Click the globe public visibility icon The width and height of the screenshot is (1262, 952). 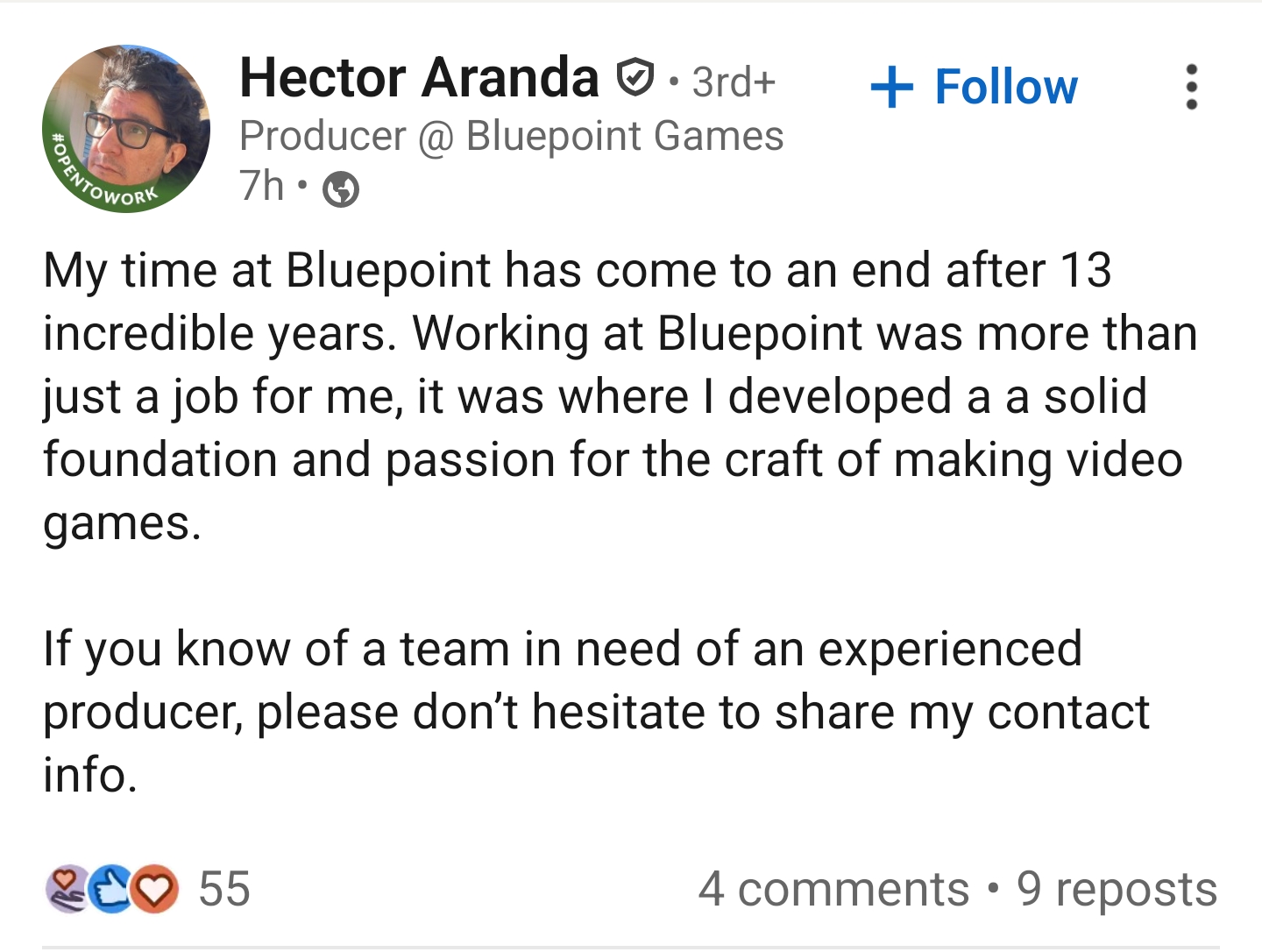coord(341,188)
